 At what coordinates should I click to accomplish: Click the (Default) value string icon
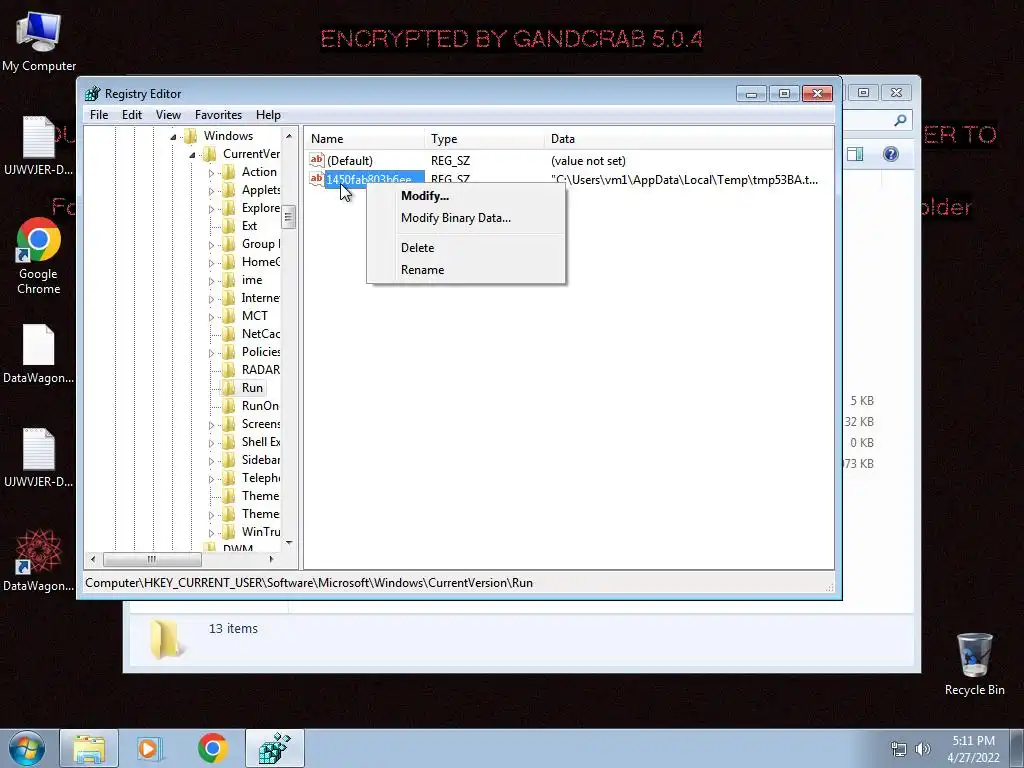(x=317, y=160)
